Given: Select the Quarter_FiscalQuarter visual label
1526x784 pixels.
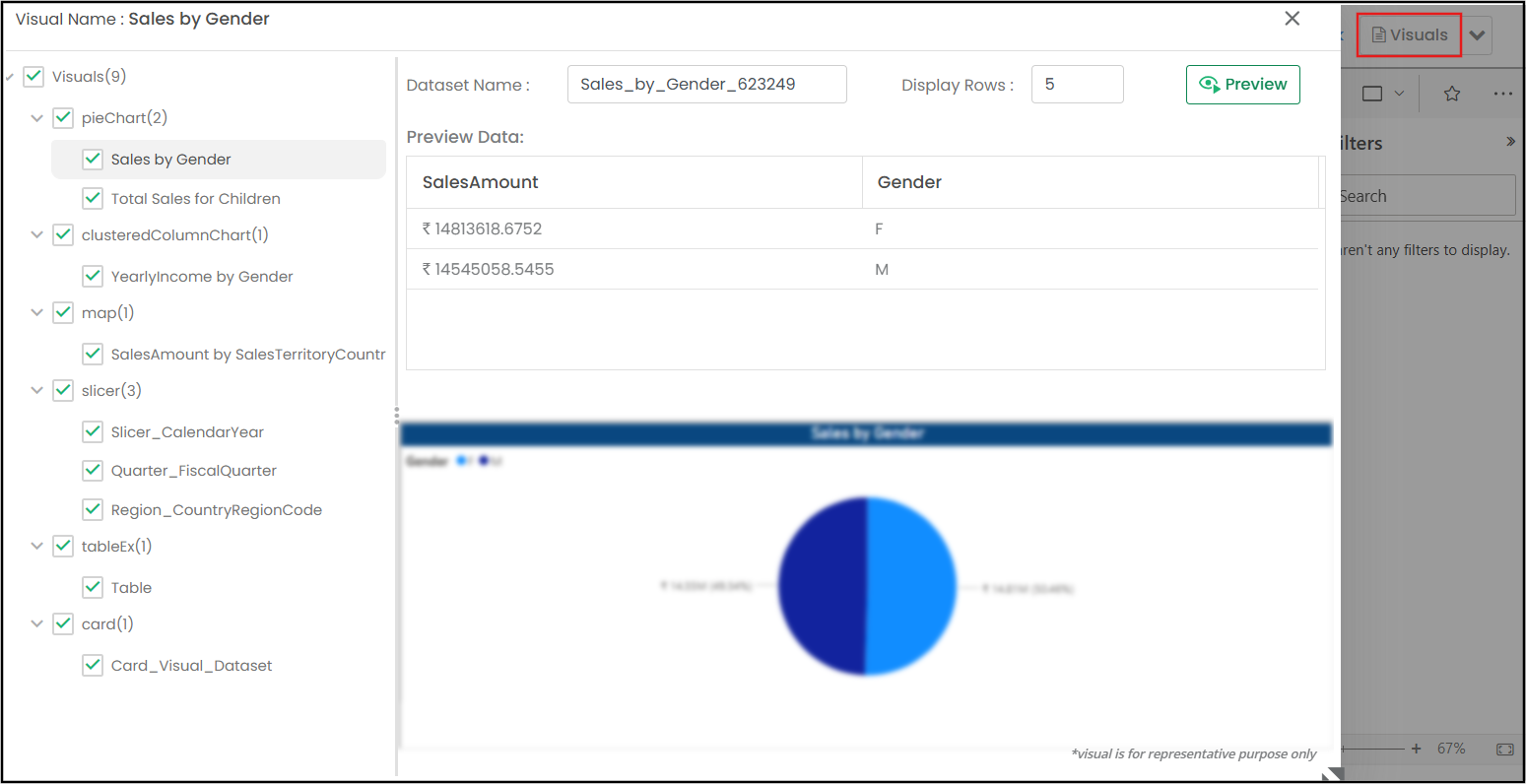Looking at the screenshot, I should pyautogui.click(x=194, y=471).
